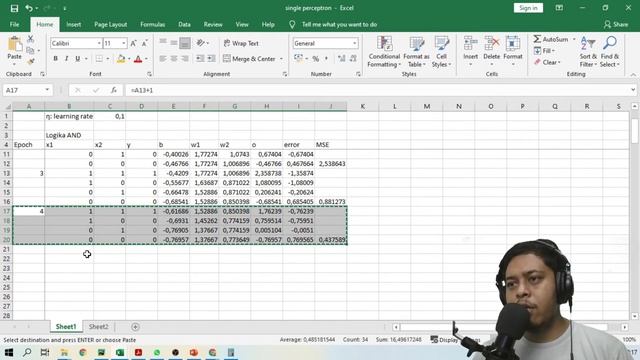The image size is (640, 360).
Task: Open Sort & Filter dropdown
Action: (x=588, y=51)
